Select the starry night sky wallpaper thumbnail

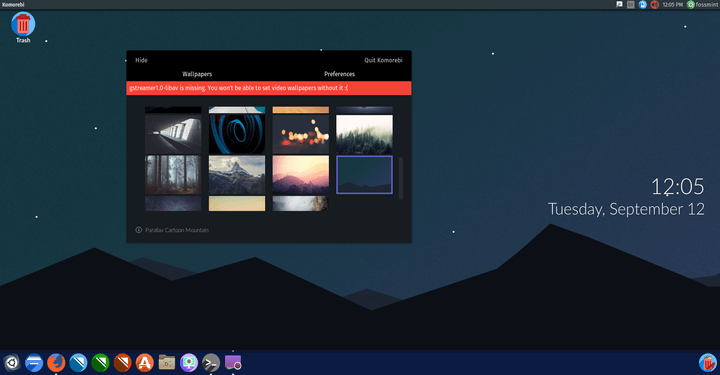173,204
